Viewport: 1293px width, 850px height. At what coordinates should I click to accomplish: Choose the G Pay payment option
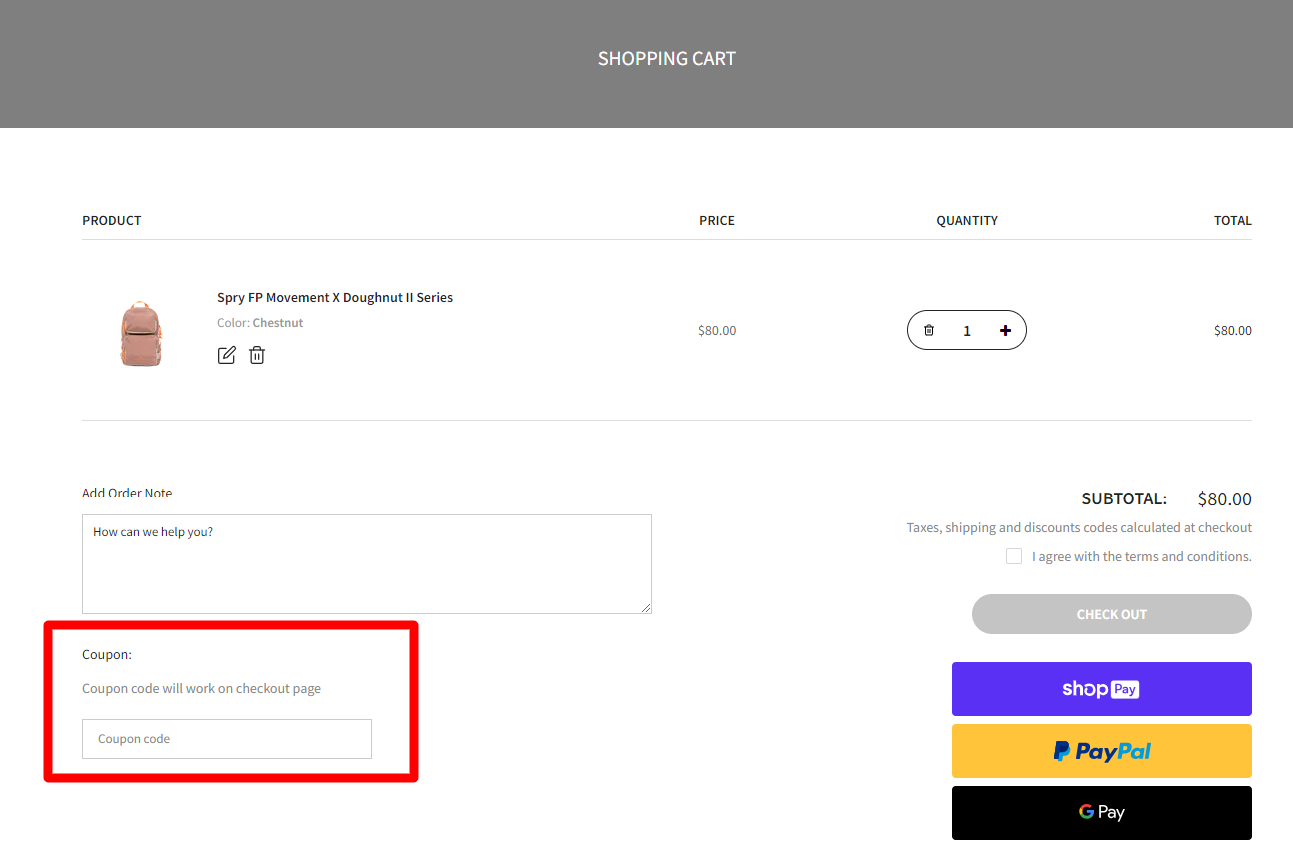click(x=1101, y=813)
